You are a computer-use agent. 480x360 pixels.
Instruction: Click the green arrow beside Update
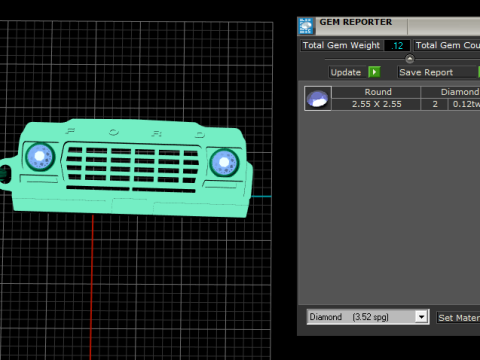(x=374, y=72)
